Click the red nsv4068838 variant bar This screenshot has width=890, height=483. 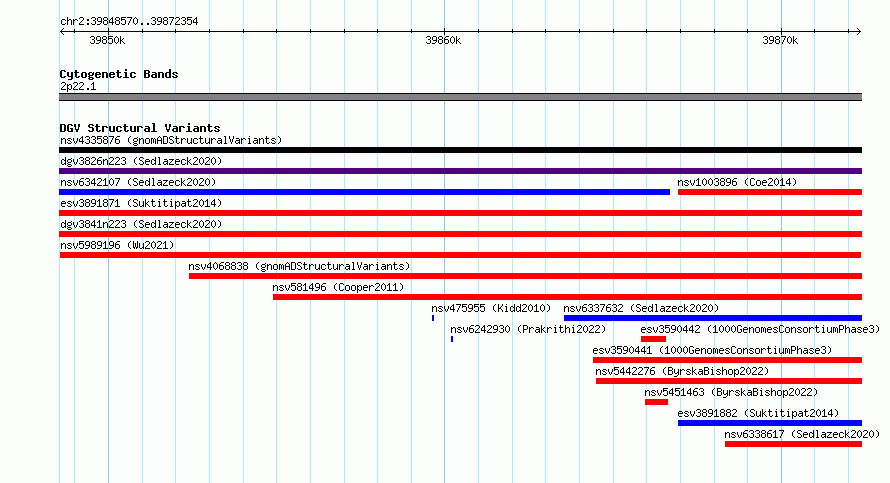point(526,276)
